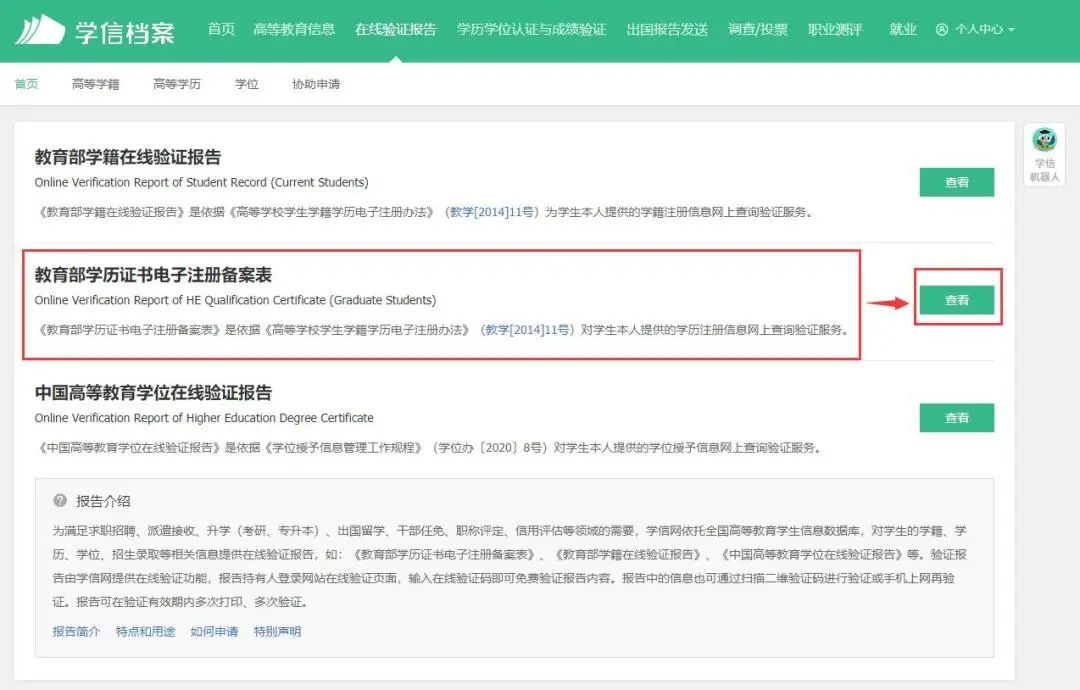This screenshot has height=690, width=1080.
Task: Switch to the 协助申请 tab
Action: click(316, 84)
